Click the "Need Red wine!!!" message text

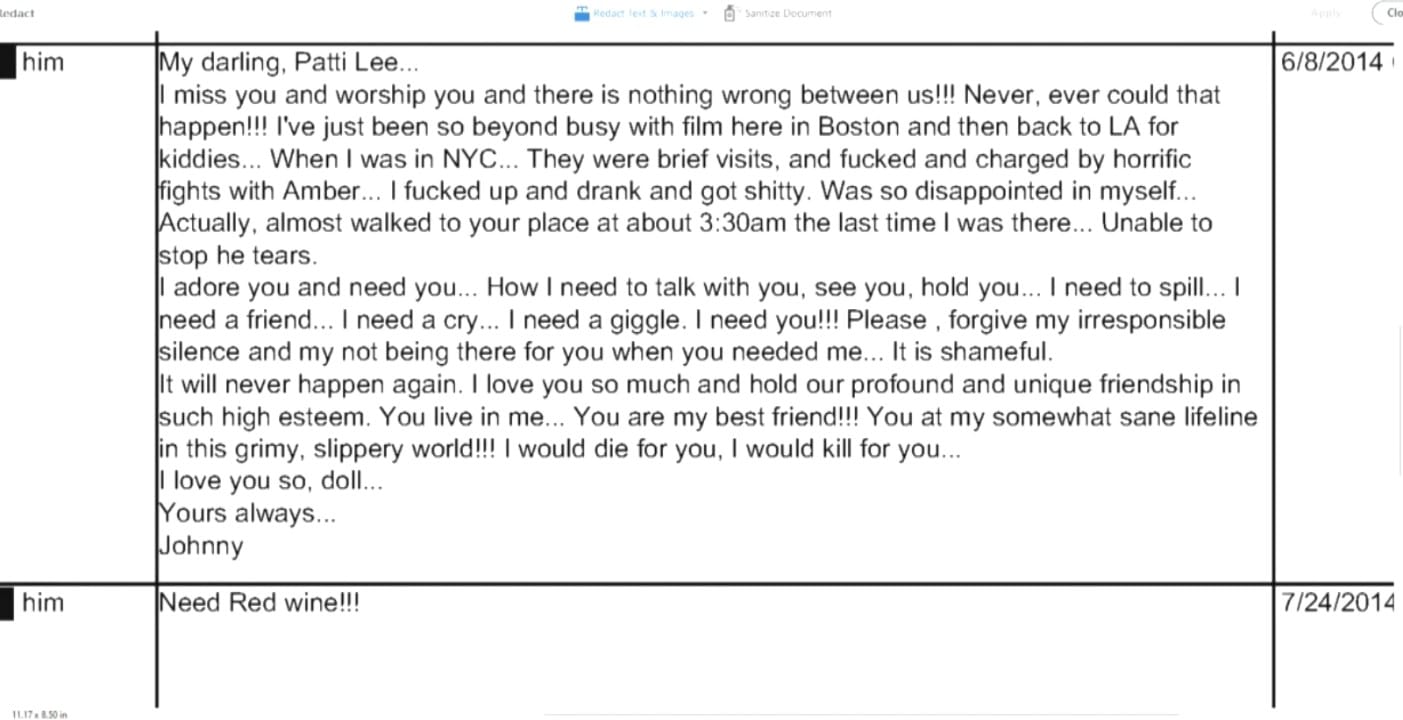259,603
